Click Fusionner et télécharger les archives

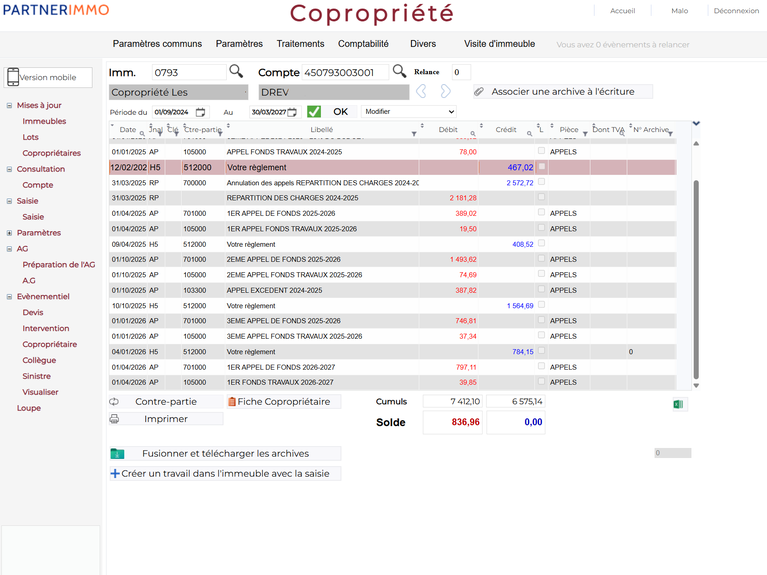click(224, 453)
